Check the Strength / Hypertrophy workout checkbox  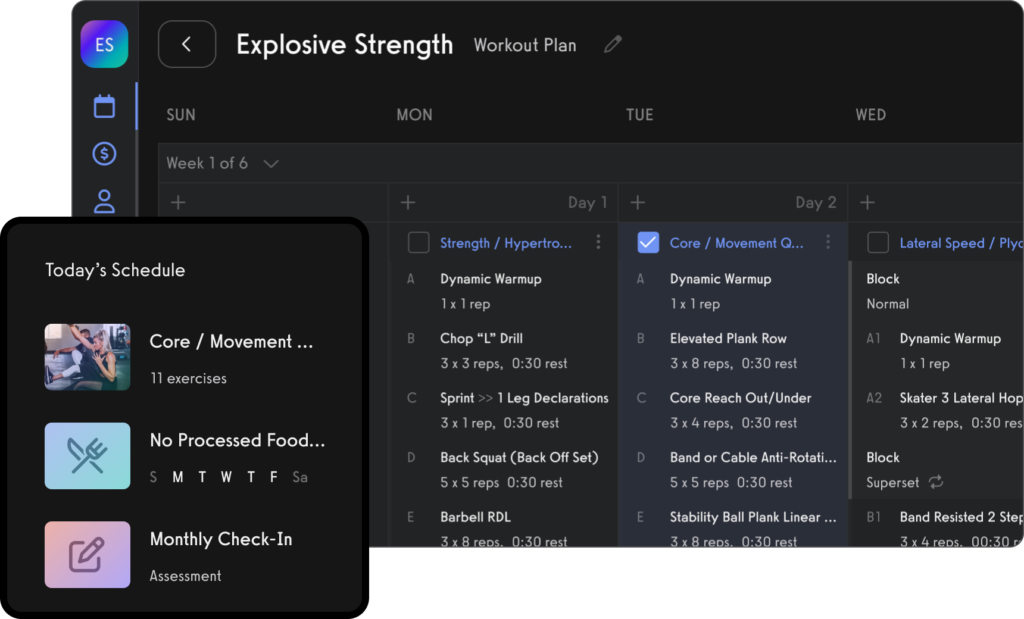coord(419,243)
